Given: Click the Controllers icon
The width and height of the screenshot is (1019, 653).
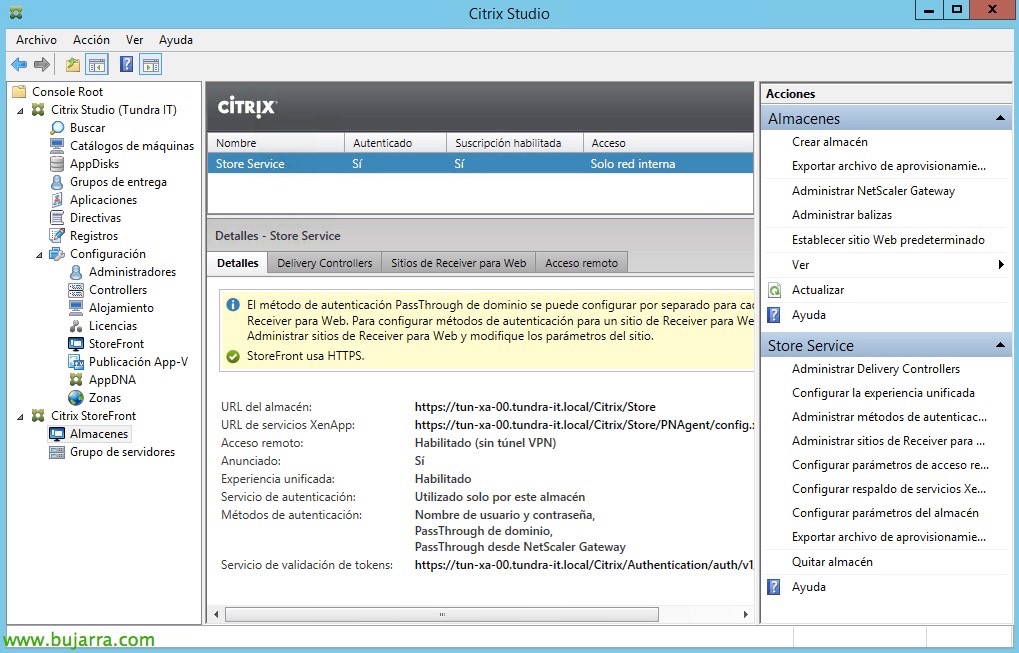Looking at the screenshot, I should 76,290.
